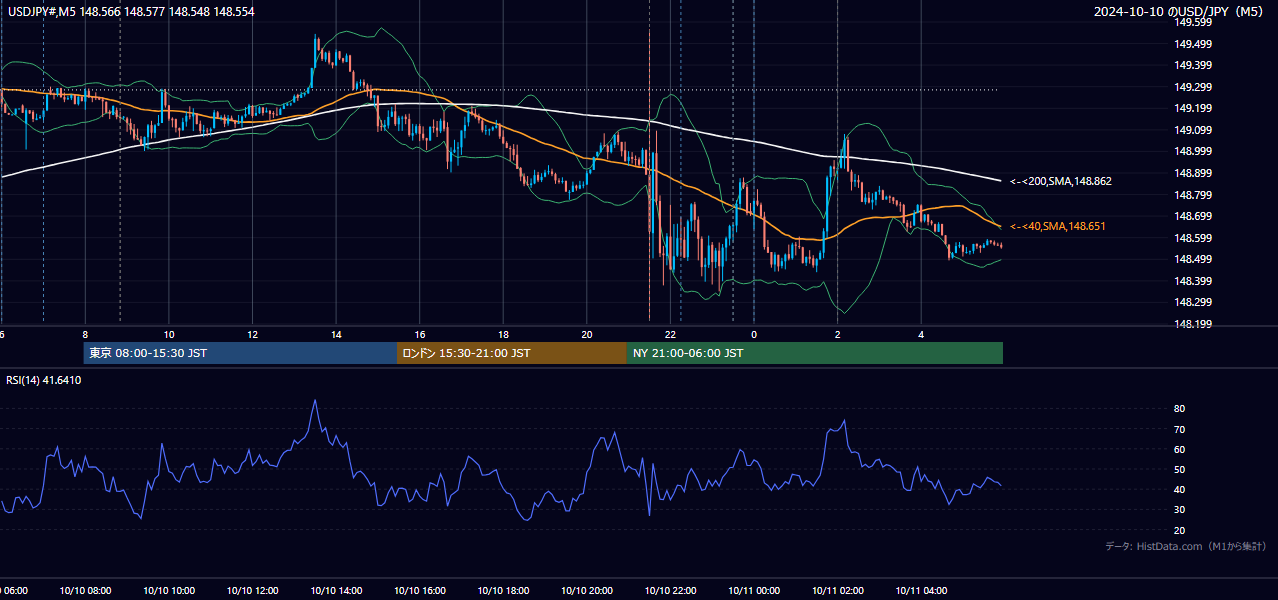Select hour tick 12 below the price chart
The width and height of the screenshot is (1278, 600).
point(252,334)
